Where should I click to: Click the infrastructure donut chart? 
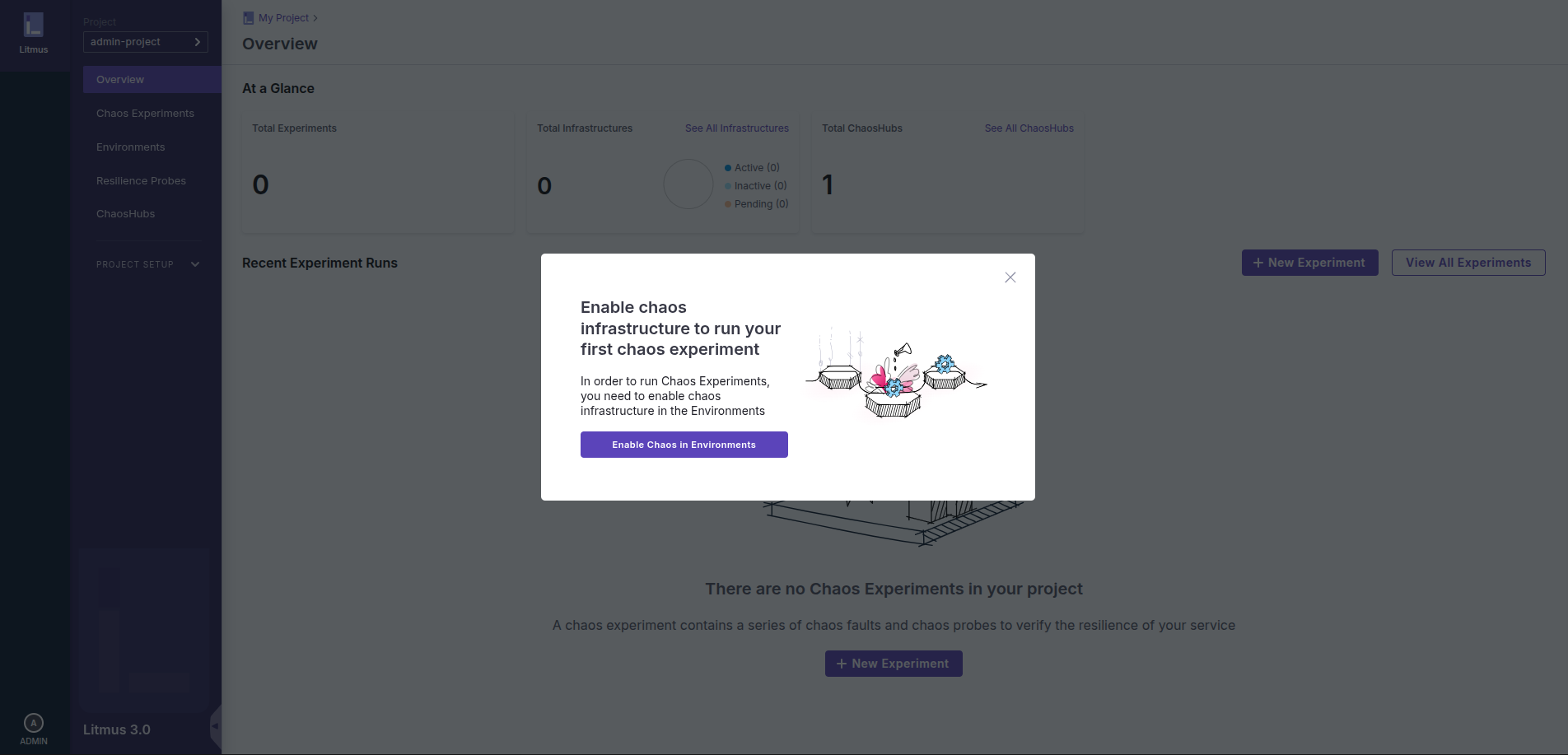click(x=688, y=184)
